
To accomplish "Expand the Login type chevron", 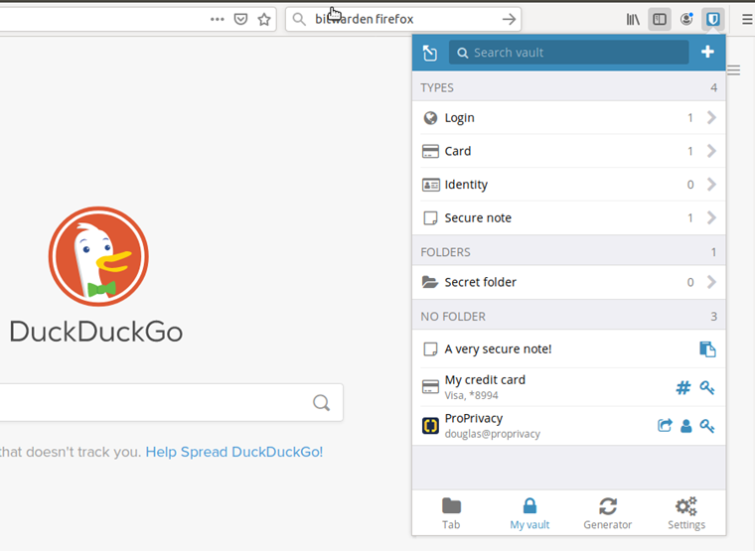I will [712, 118].
